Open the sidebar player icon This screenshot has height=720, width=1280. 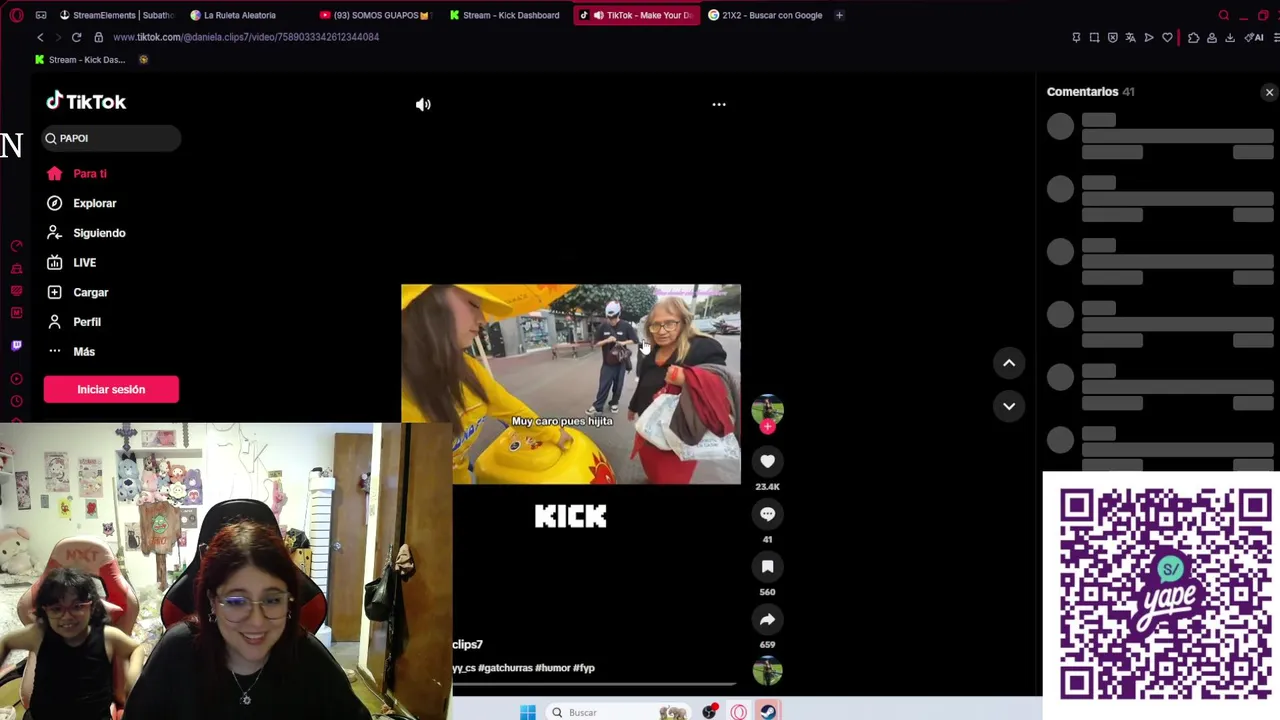[x=16, y=379]
